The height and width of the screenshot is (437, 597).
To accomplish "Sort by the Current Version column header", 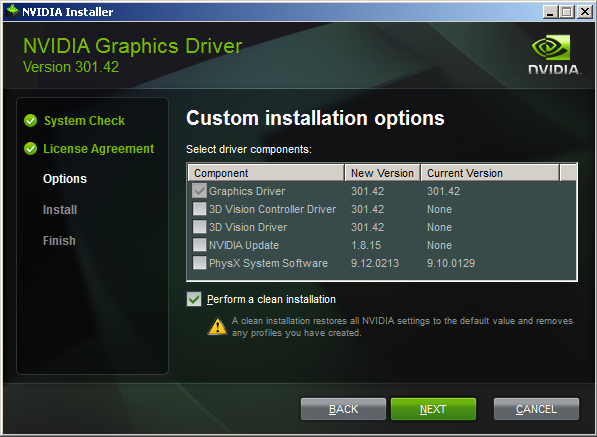I will (490, 173).
